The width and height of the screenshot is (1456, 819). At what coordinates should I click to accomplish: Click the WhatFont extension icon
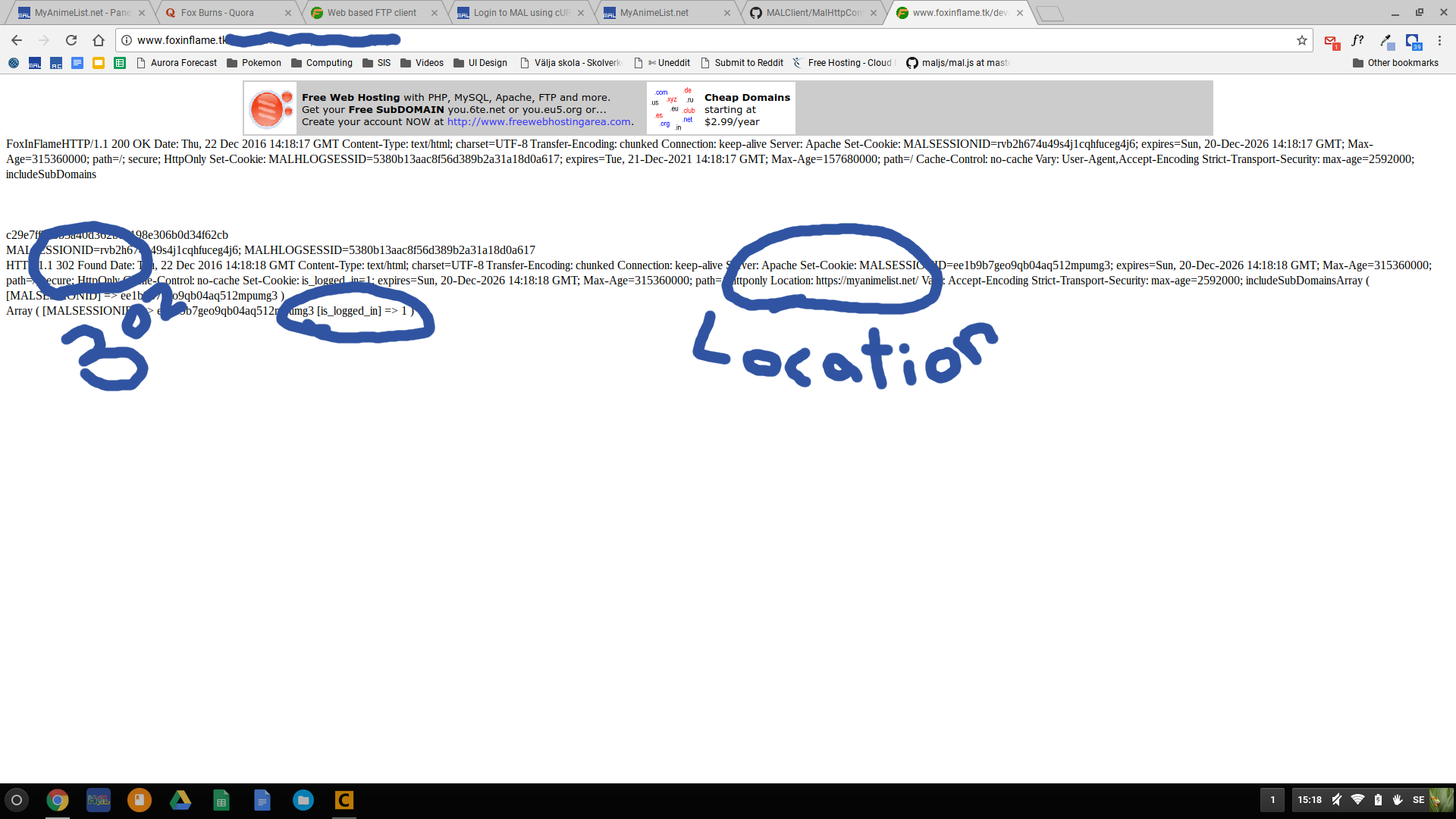[1357, 40]
